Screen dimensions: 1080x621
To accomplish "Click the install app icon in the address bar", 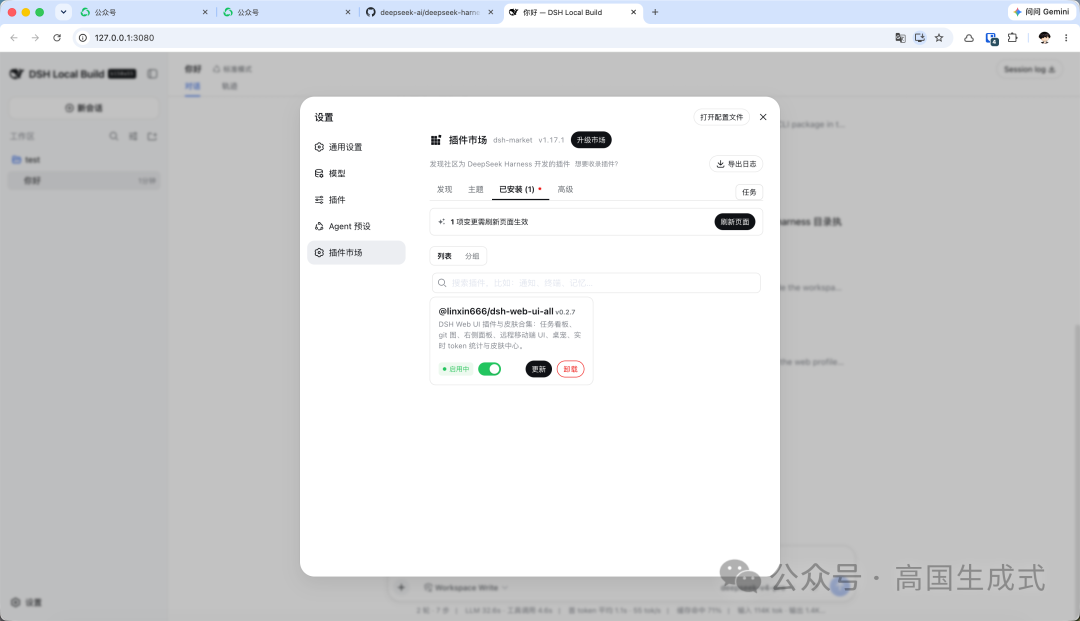I will point(920,38).
